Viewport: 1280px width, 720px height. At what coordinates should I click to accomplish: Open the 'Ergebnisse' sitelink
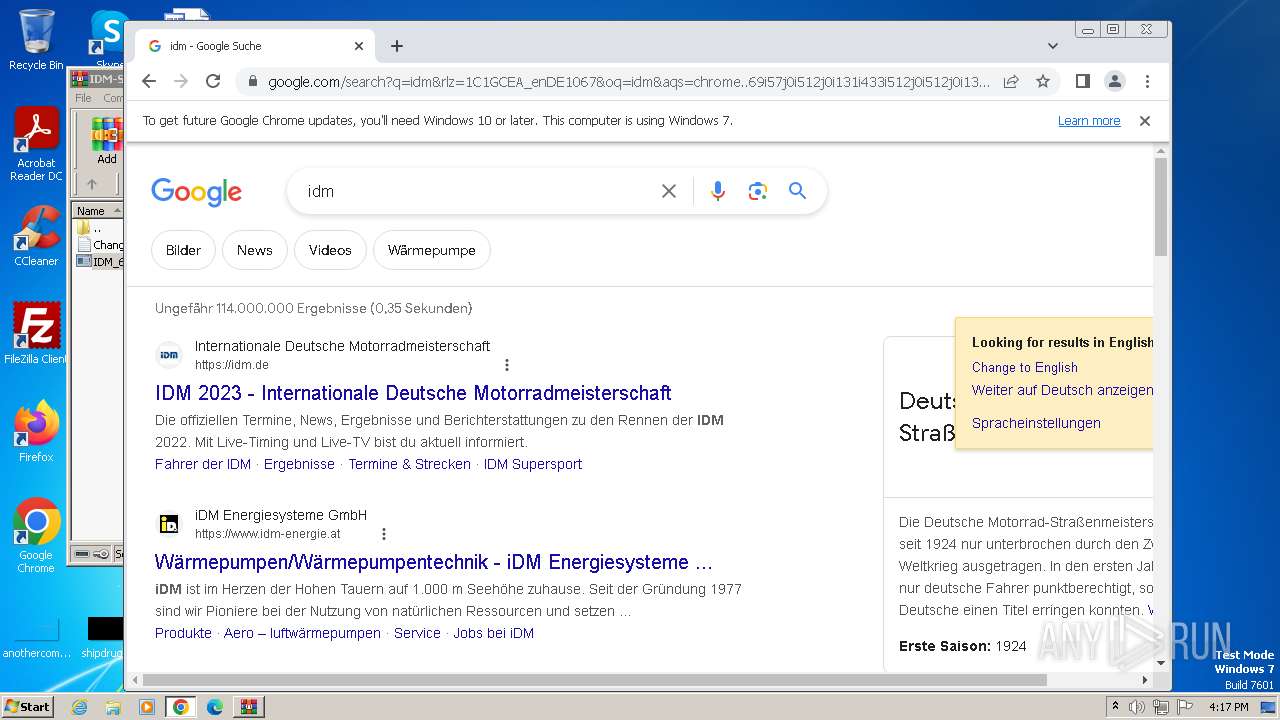[x=299, y=464]
